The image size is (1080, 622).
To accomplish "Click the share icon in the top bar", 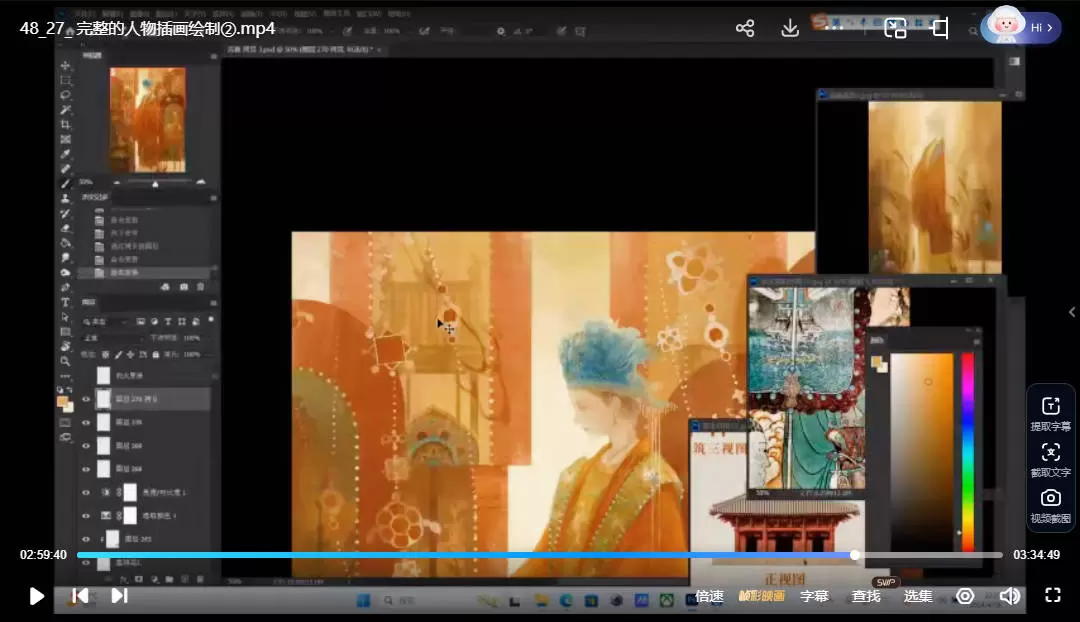I will (745, 28).
